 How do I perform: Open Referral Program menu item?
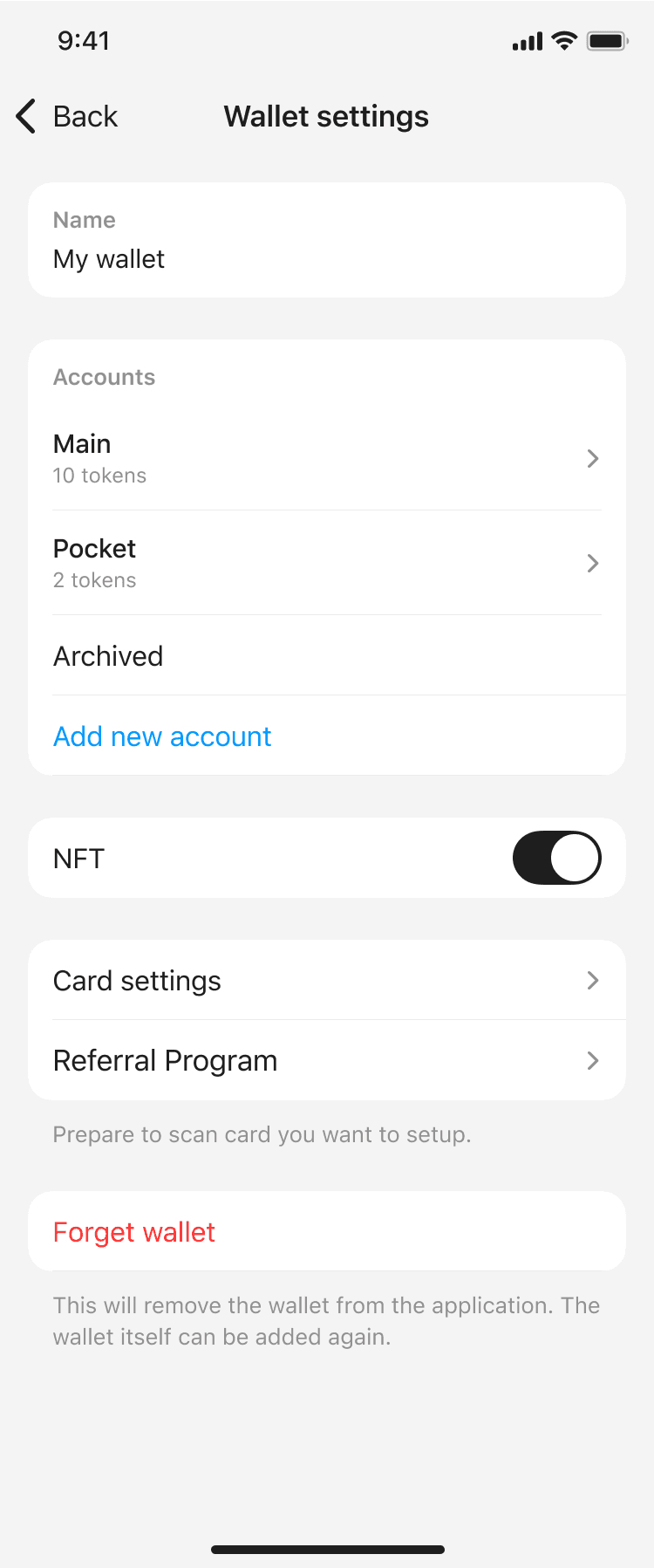(x=327, y=1060)
